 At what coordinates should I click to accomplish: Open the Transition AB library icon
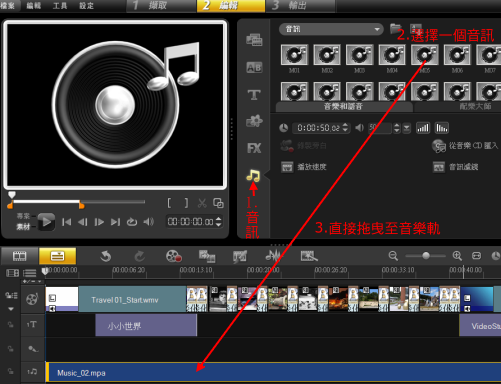pyautogui.click(x=254, y=68)
